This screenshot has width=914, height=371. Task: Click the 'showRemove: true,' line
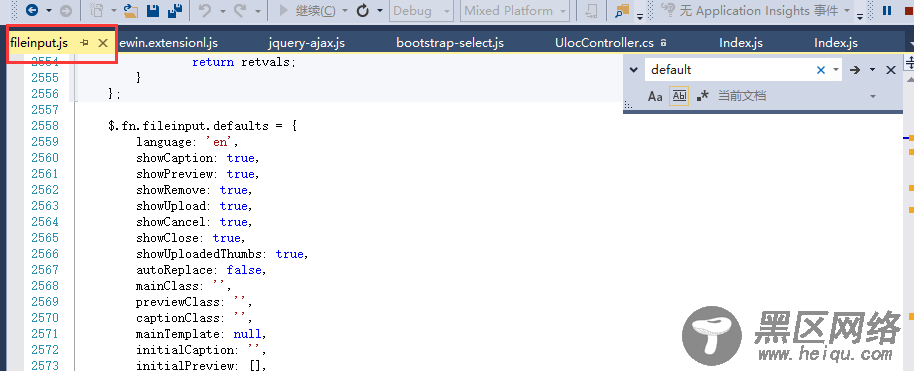194,190
